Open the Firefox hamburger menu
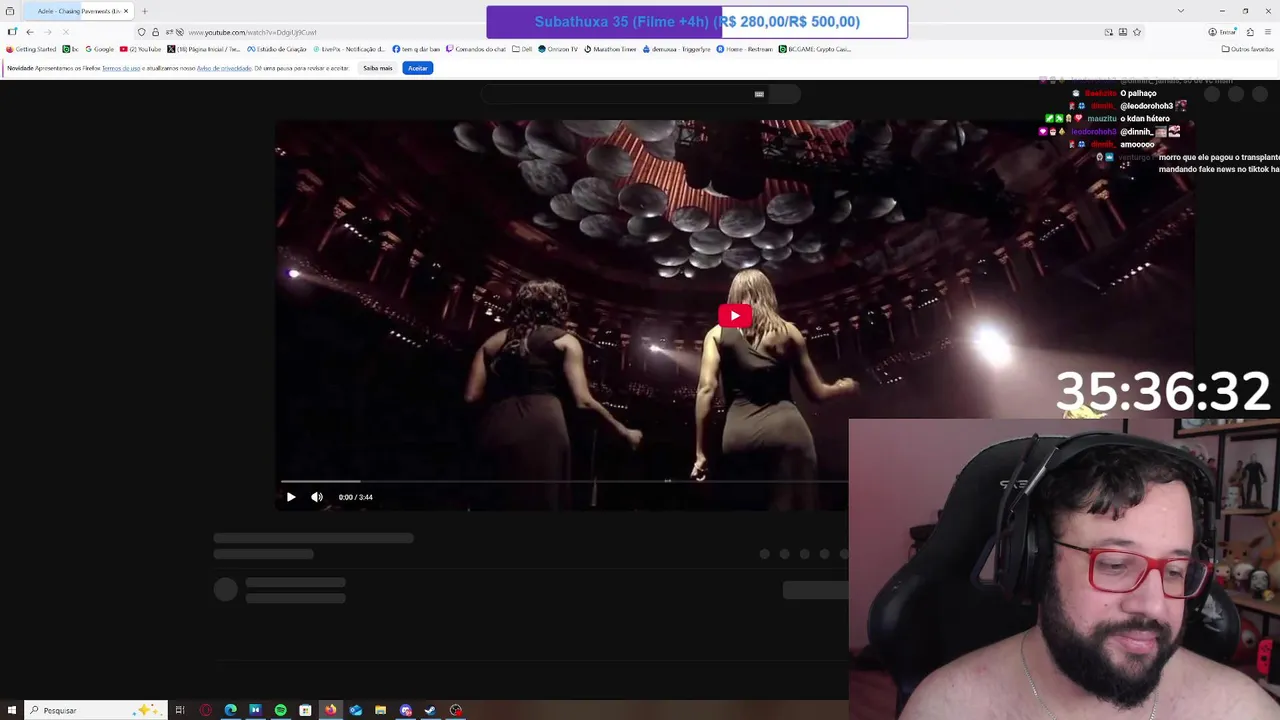Screen dimensions: 1280x720 (1267, 32)
